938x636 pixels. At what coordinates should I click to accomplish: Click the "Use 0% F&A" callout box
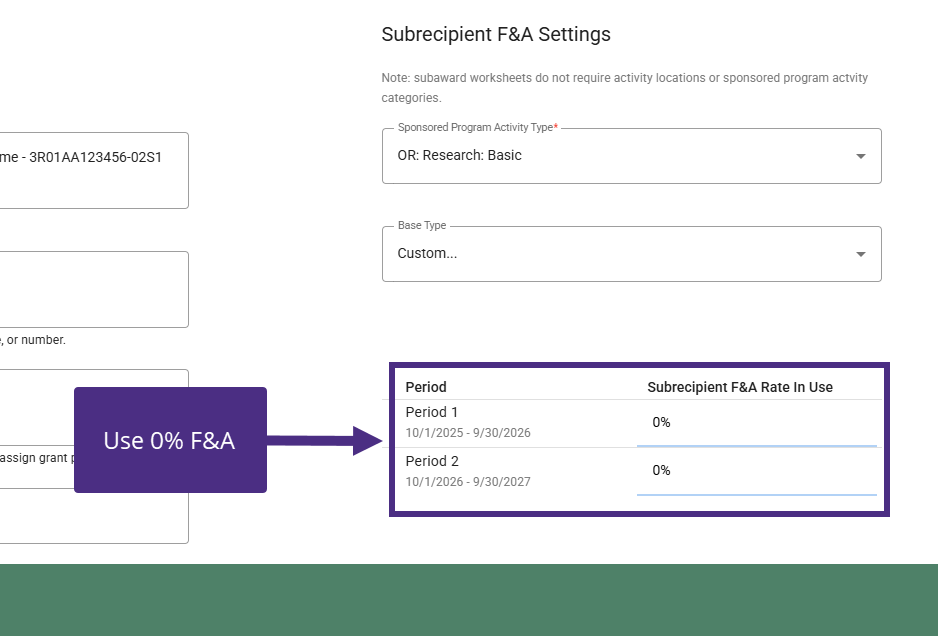coord(170,440)
